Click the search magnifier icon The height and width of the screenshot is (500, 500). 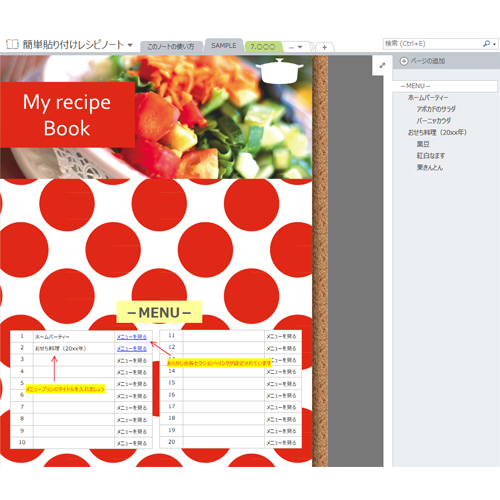pyautogui.click(x=486, y=44)
